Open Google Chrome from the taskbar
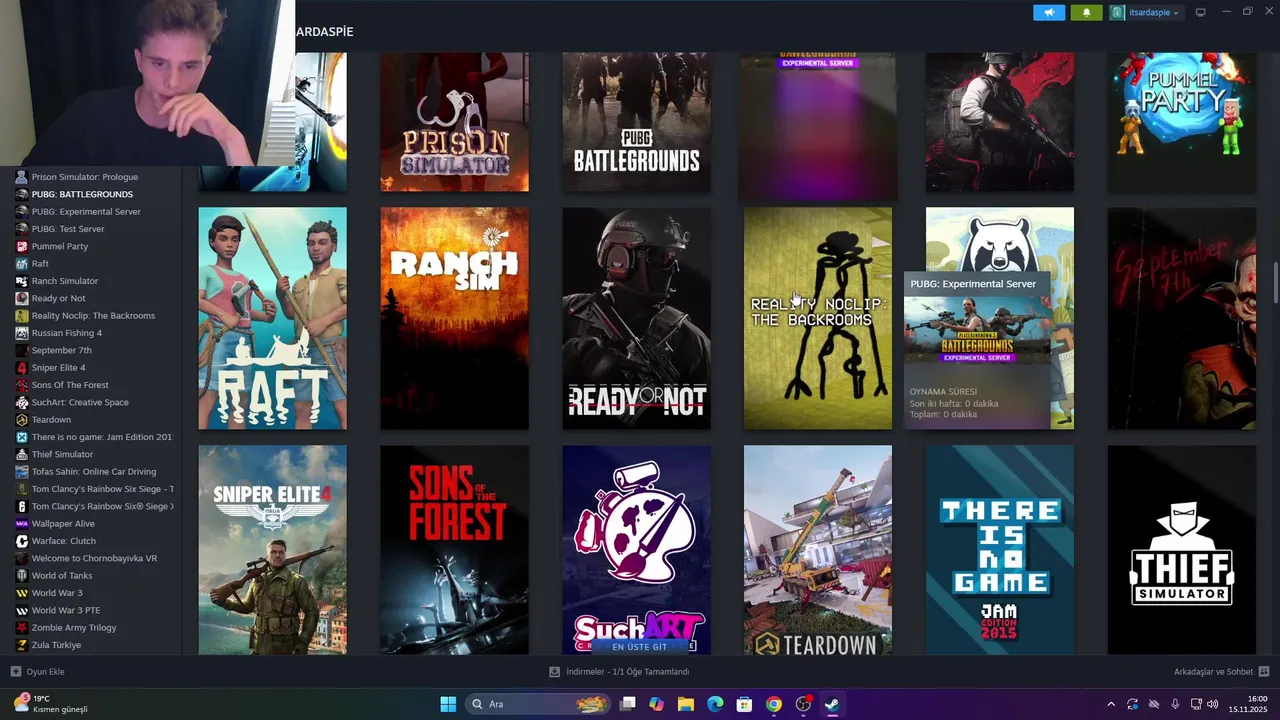1280x720 pixels. pyautogui.click(x=774, y=704)
